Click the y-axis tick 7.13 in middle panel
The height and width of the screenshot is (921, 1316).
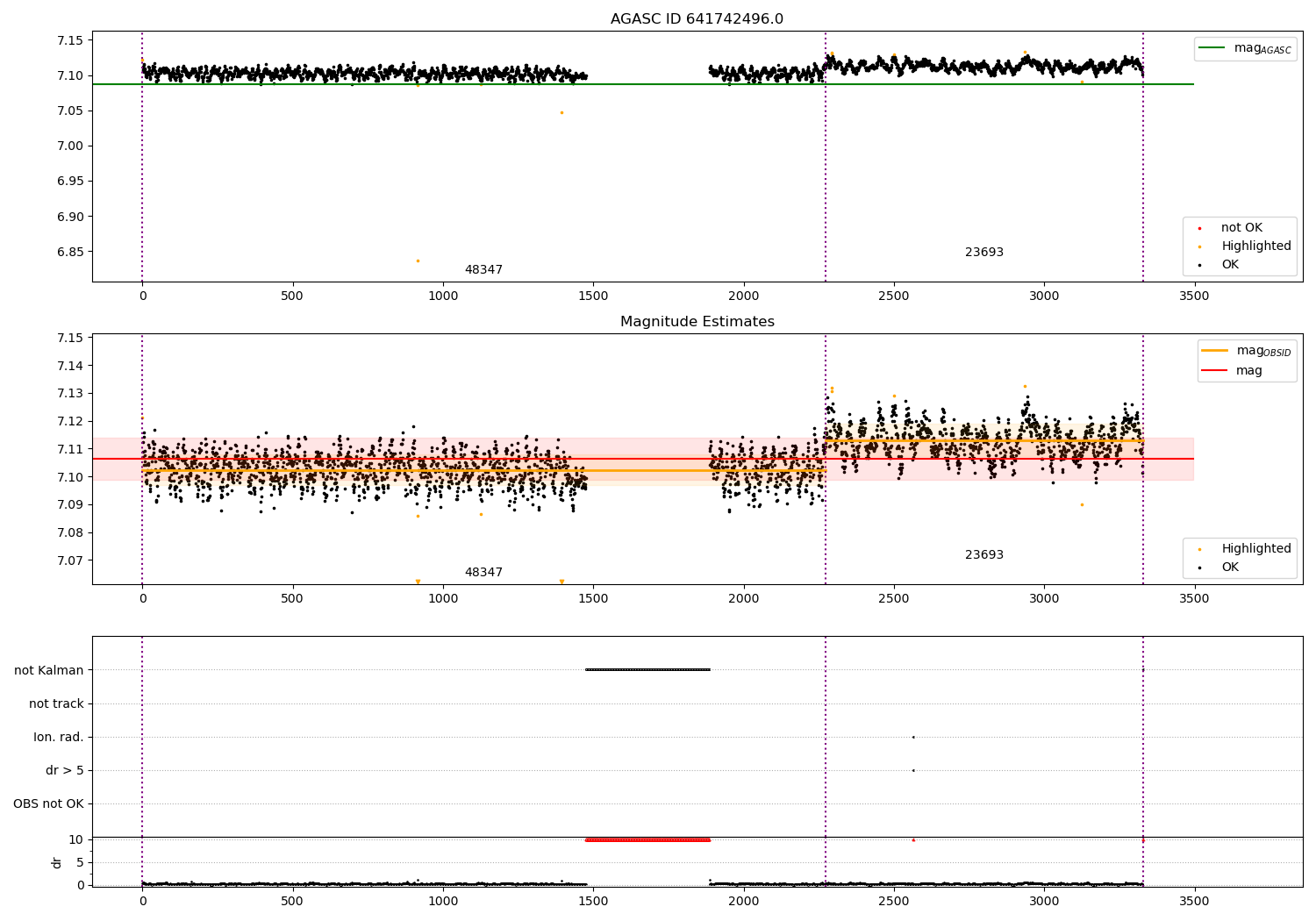69,394
